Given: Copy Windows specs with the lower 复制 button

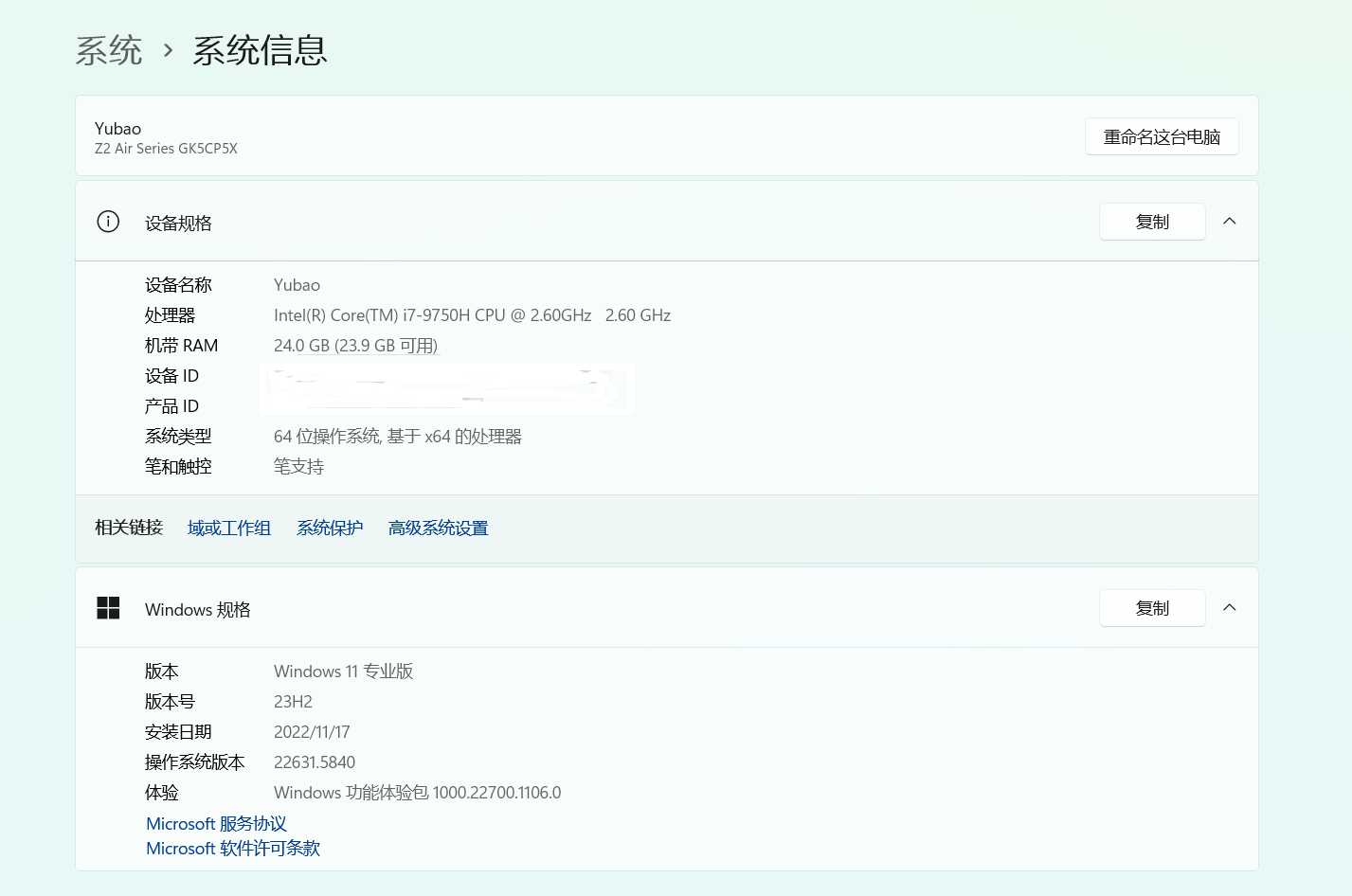Looking at the screenshot, I should [x=1152, y=607].
